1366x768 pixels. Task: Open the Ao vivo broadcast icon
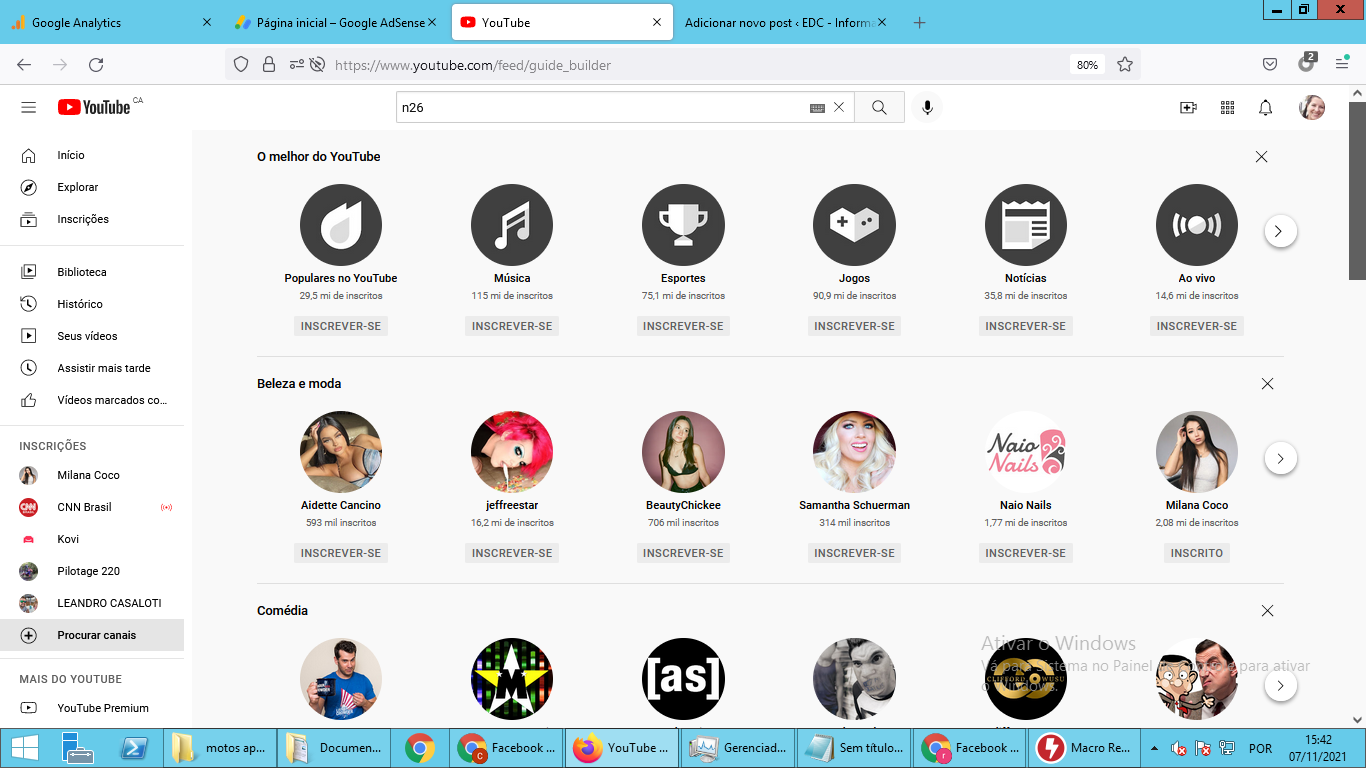coord(1197,225)
